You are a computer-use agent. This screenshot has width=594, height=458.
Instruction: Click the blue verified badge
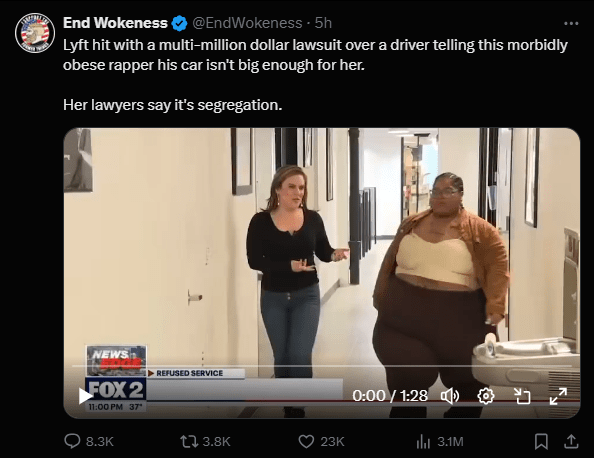tap(179, 23)
